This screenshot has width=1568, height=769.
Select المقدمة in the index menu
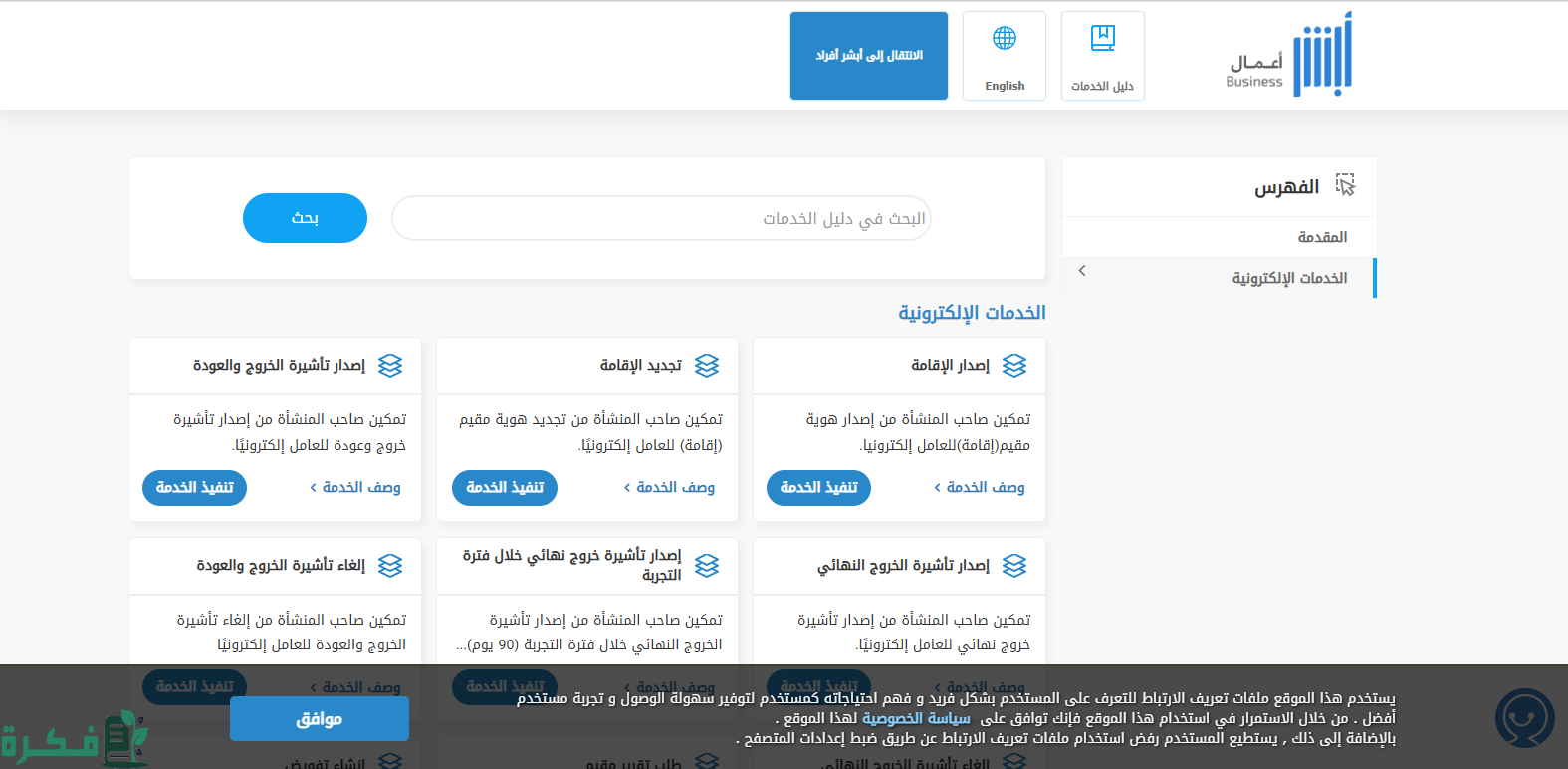click(1321, 237)
